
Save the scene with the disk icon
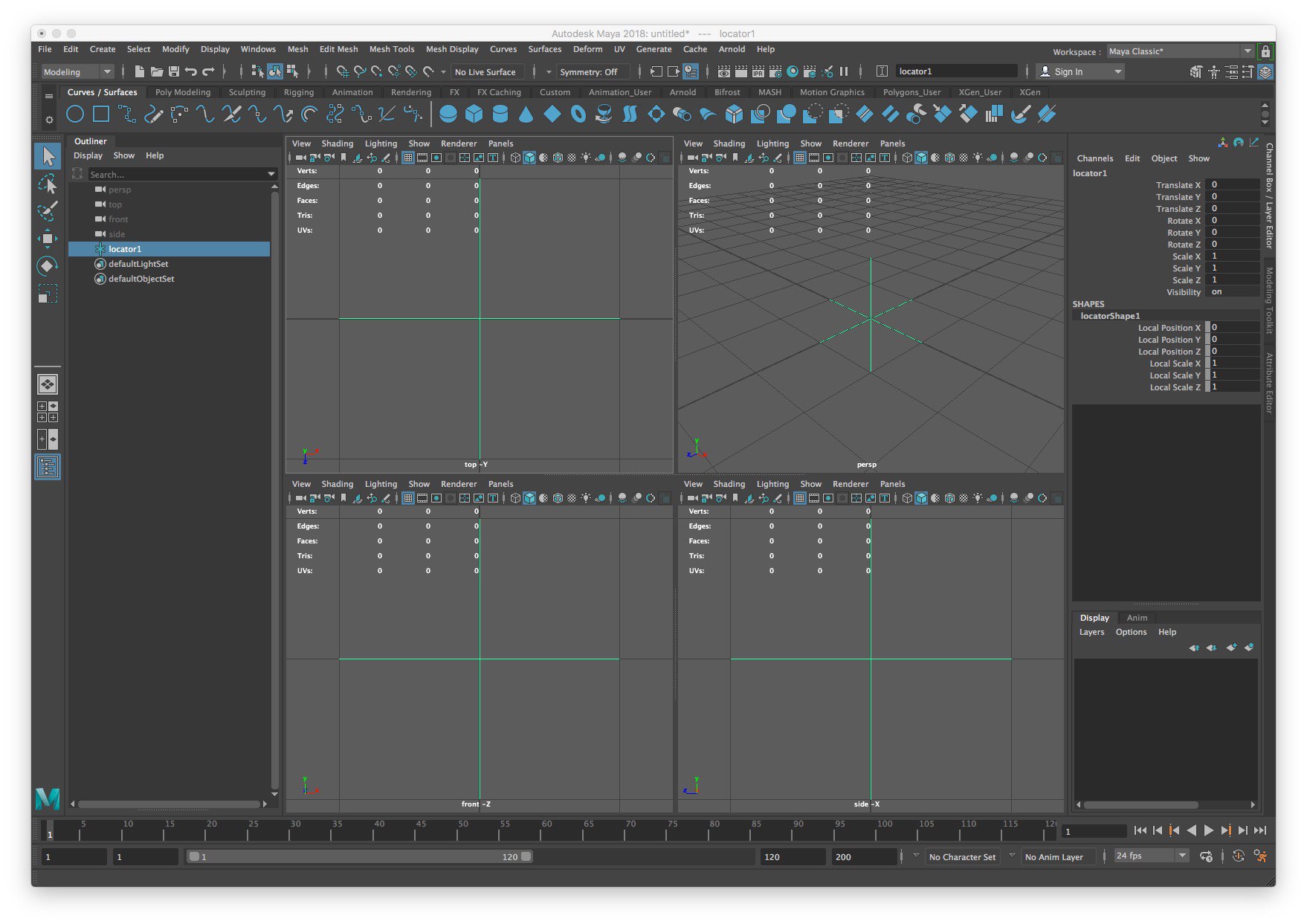[x=174, y=71]
